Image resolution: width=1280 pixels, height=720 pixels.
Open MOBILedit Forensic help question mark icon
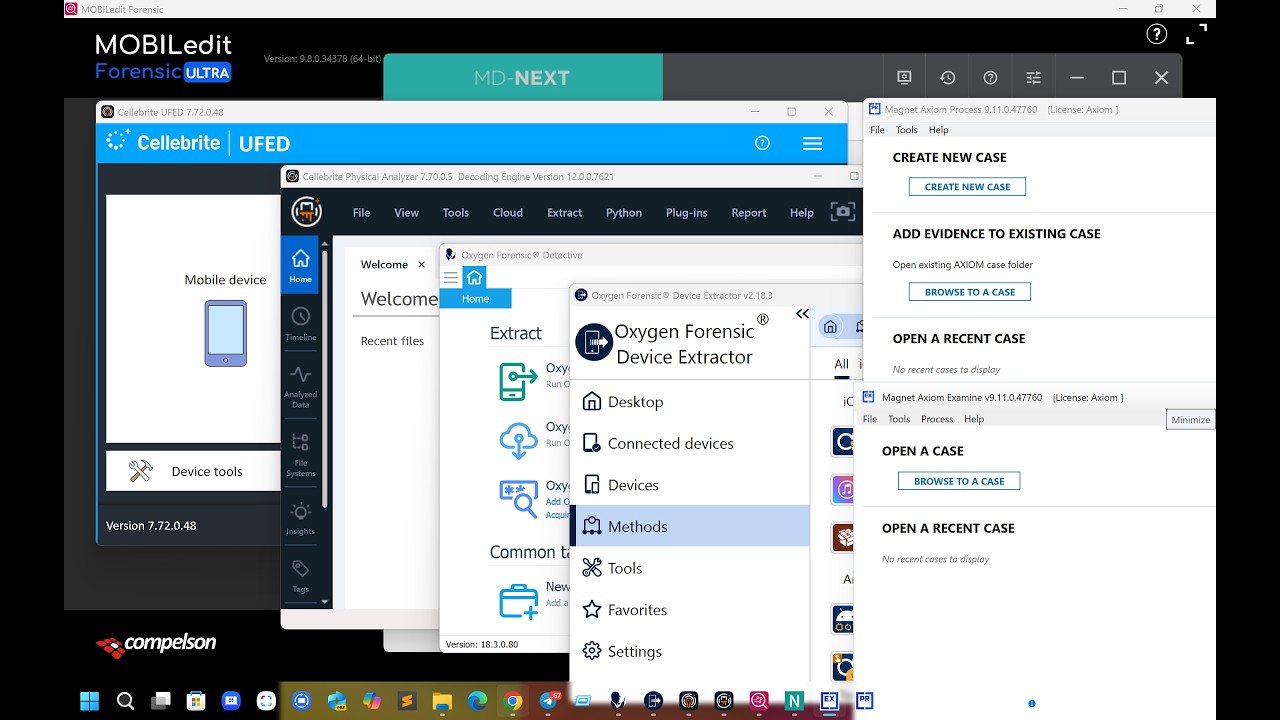point(1157,35)
